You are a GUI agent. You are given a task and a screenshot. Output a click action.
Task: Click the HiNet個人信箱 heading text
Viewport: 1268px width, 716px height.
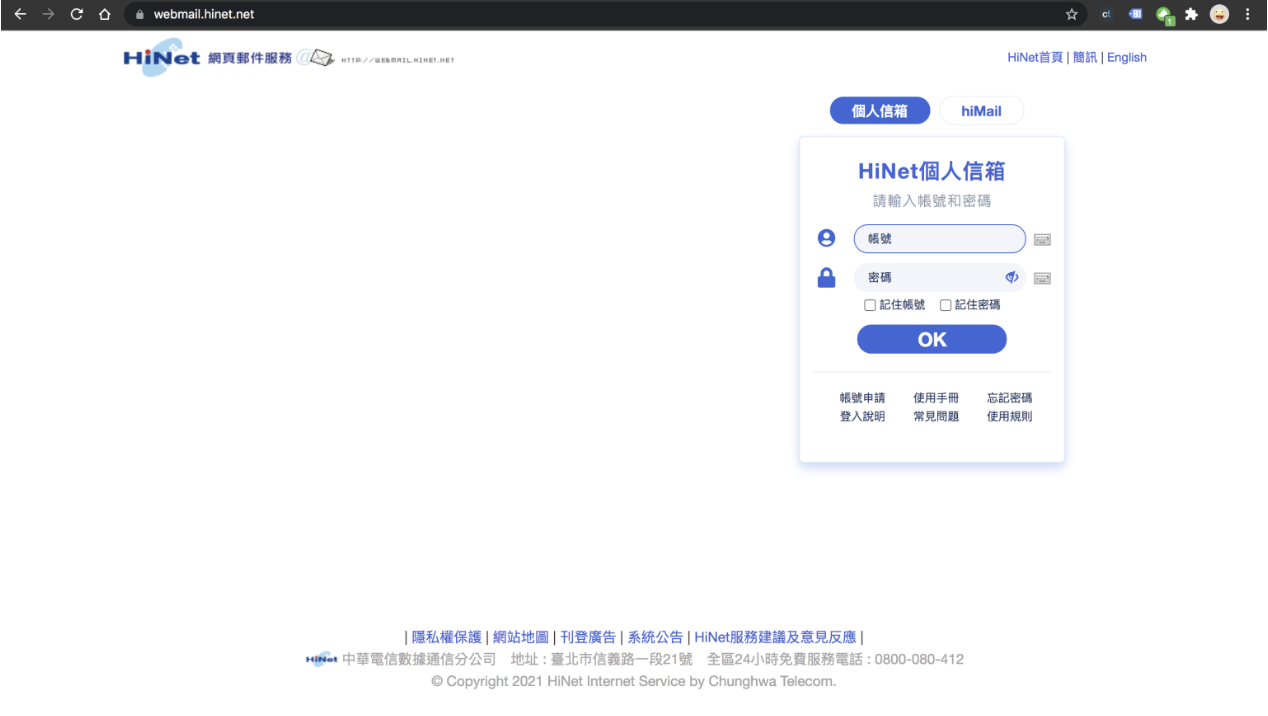tap(932, 171)
